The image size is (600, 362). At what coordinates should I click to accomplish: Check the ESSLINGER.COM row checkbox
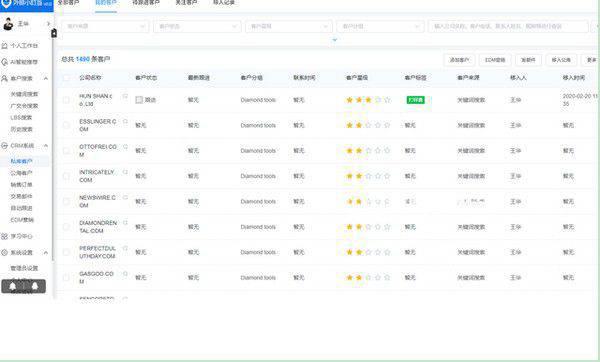pos(66,125)
